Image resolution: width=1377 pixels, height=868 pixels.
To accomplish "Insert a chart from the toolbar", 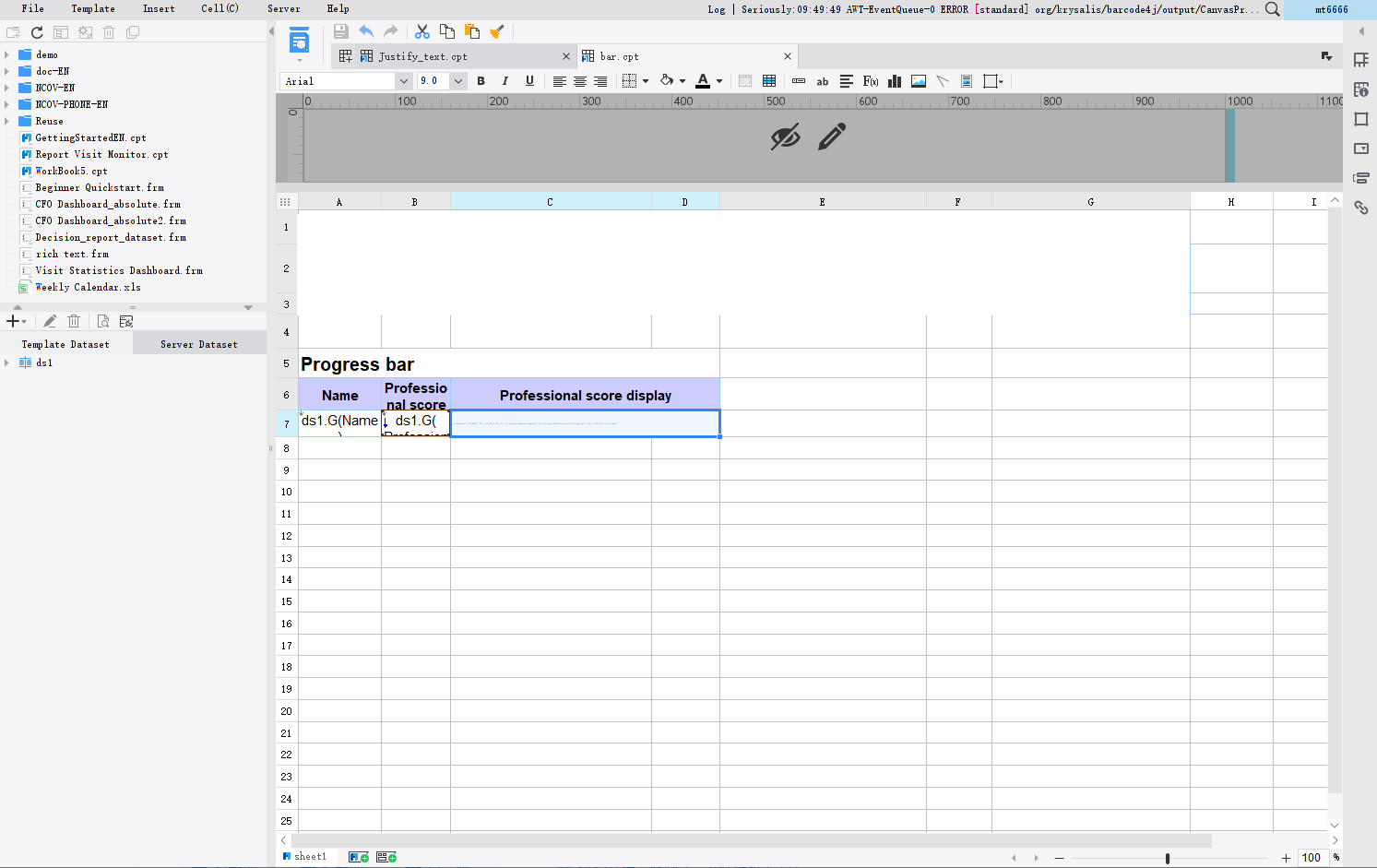I will tap(894, 81).
